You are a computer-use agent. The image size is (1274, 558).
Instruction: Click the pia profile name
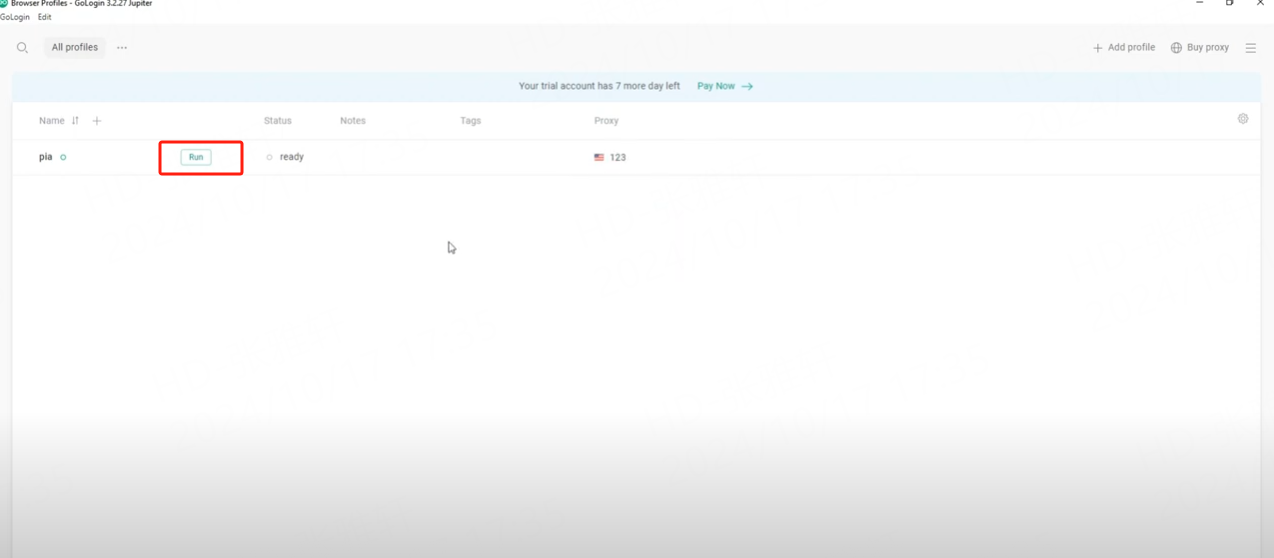point(45,157)
